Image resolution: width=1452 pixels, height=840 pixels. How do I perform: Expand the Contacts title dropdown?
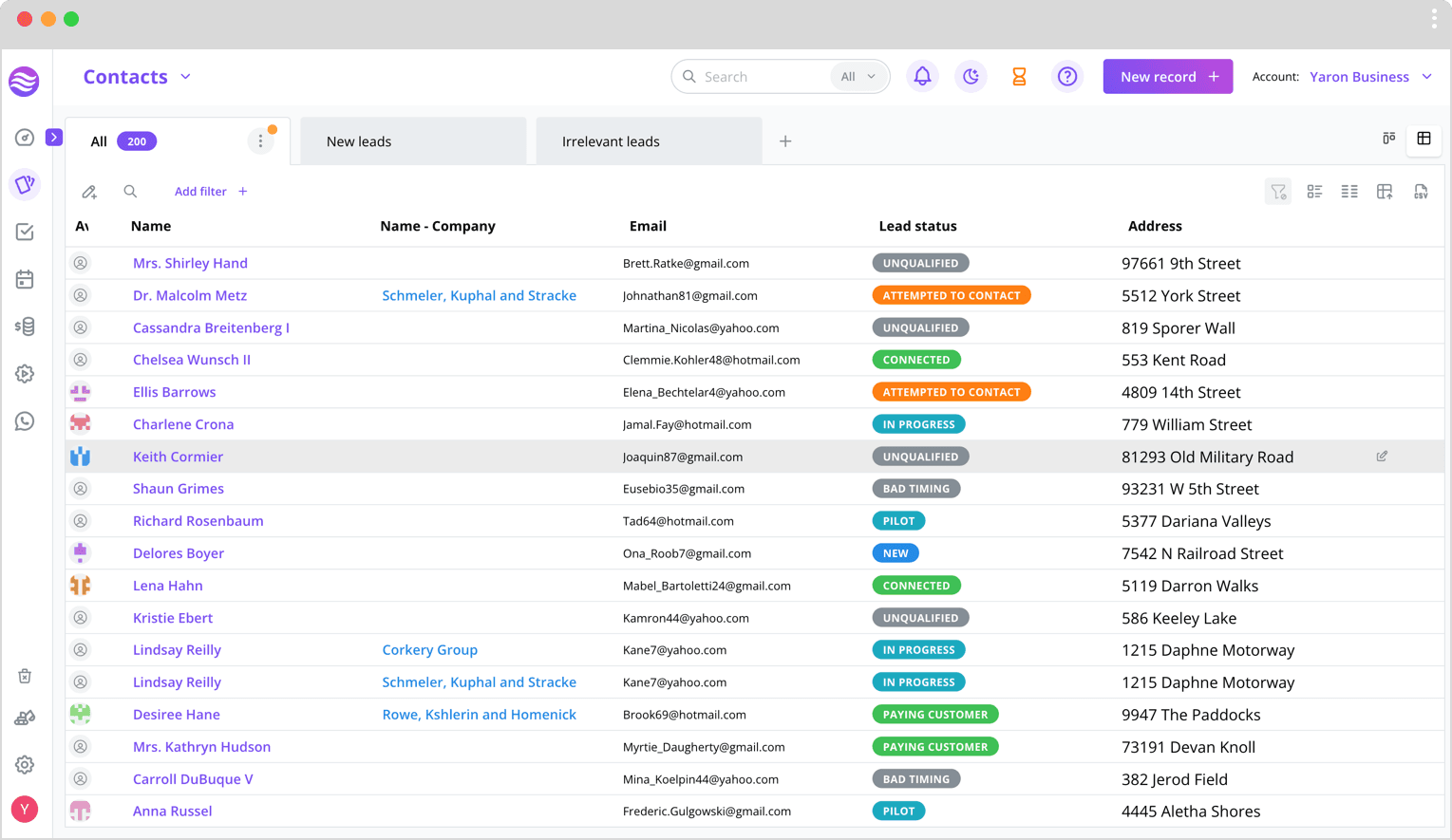185,77
